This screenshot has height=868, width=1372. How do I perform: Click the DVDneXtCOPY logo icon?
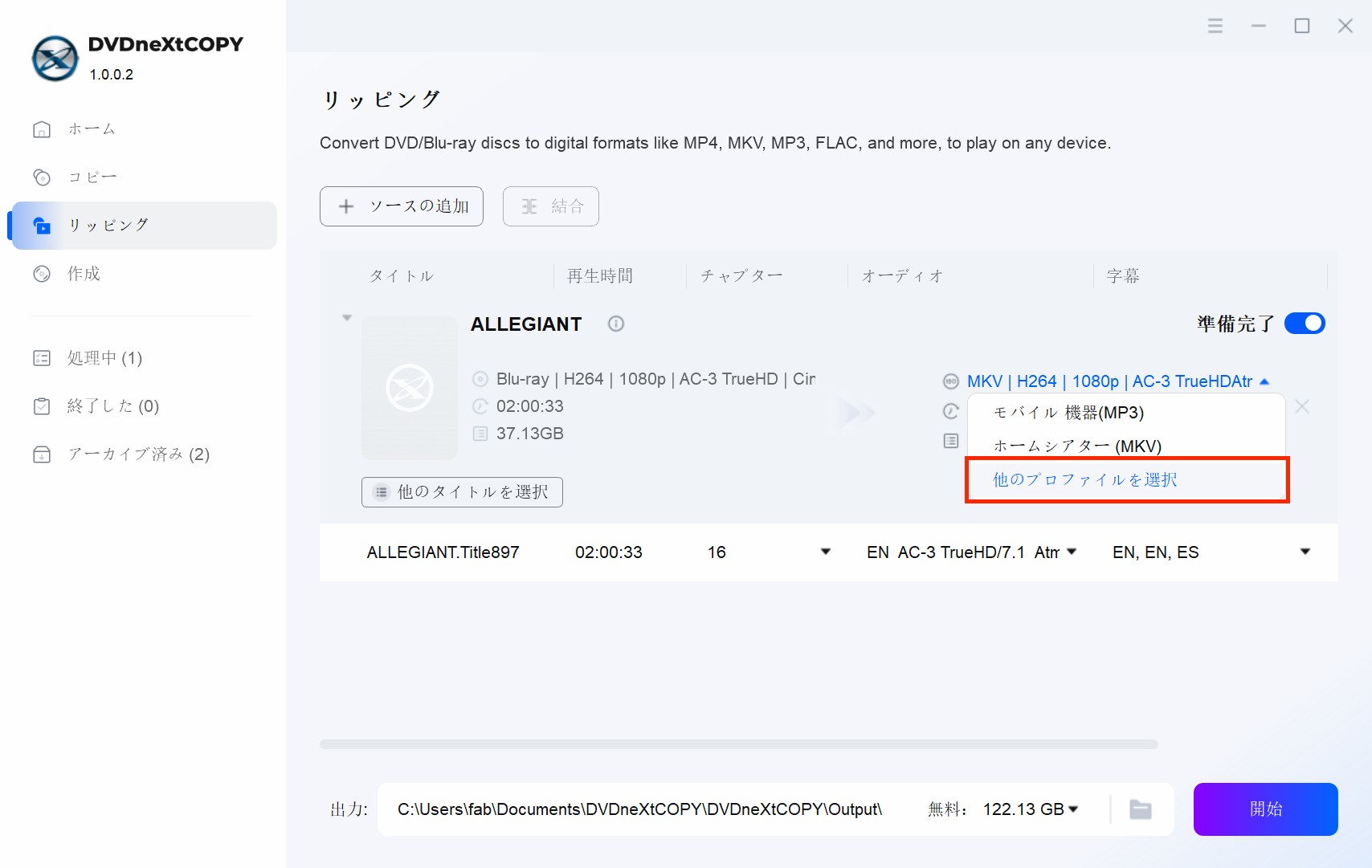tap(55, 59)
